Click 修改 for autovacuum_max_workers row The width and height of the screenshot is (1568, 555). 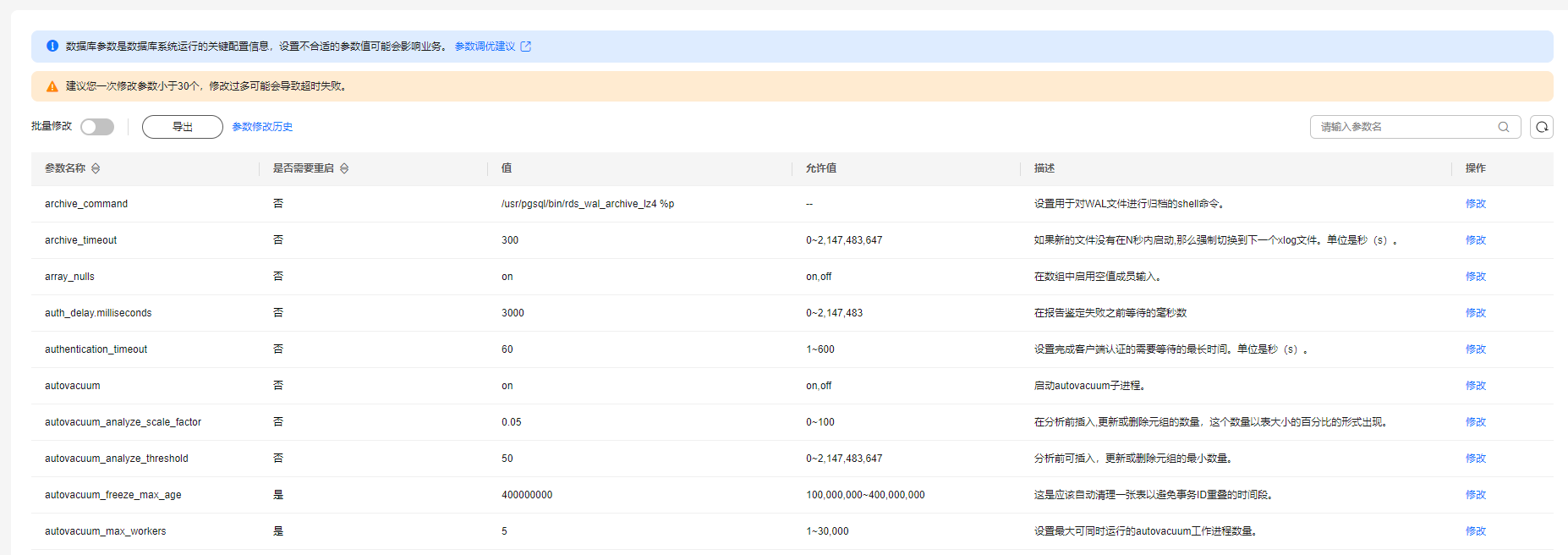coord(1475,531)
